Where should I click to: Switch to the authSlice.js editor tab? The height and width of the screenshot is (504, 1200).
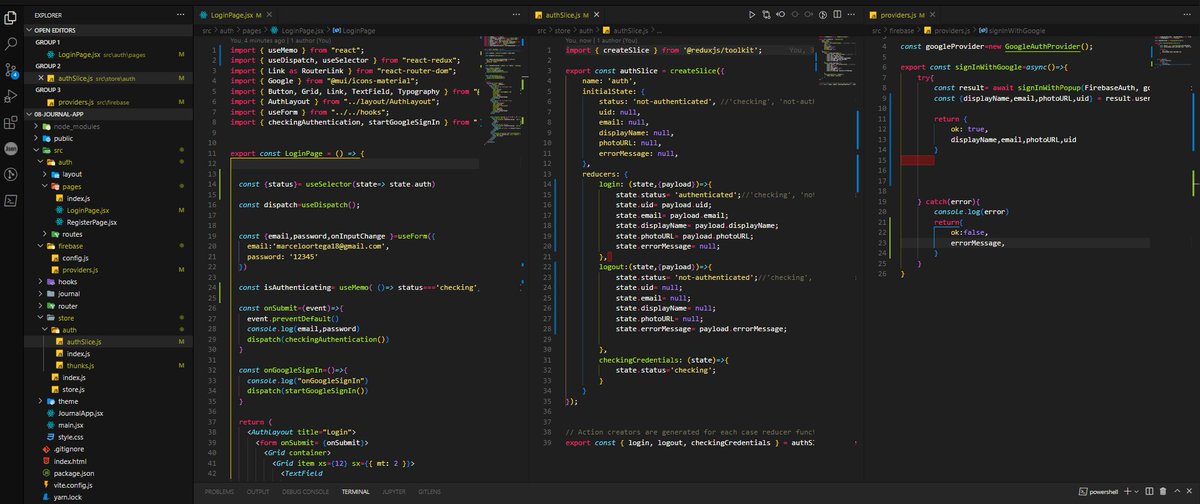click(567, 16)
